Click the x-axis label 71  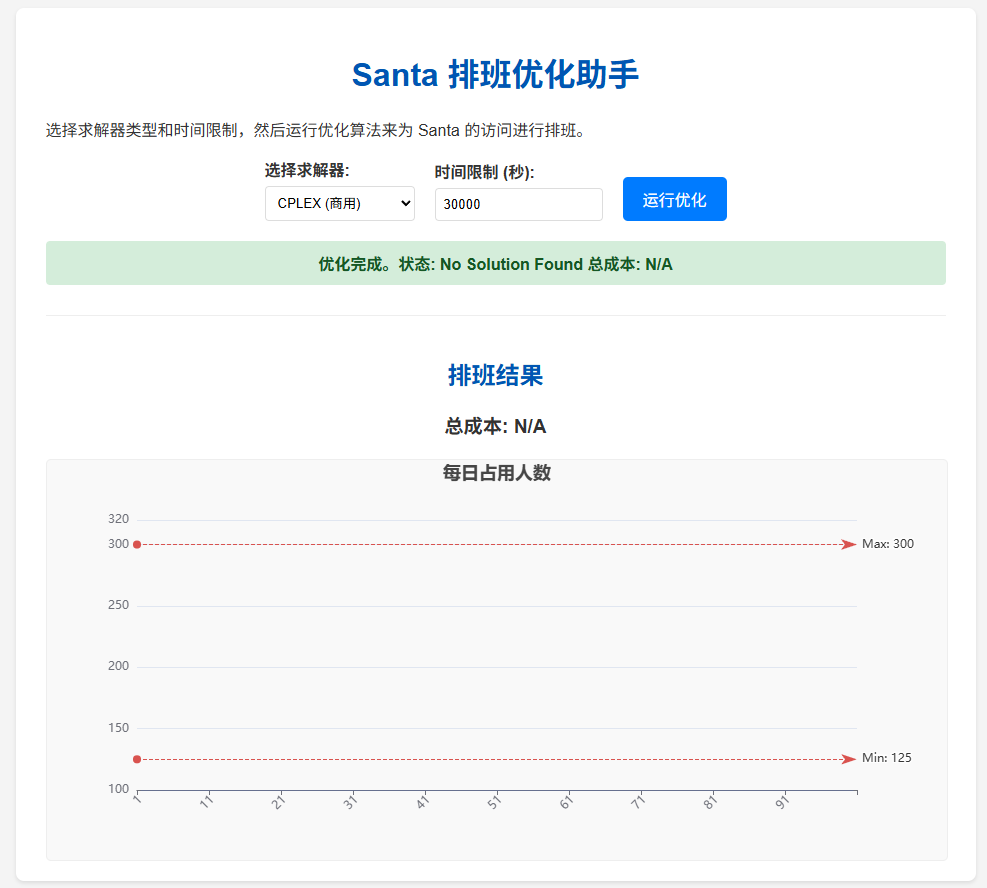638,802
